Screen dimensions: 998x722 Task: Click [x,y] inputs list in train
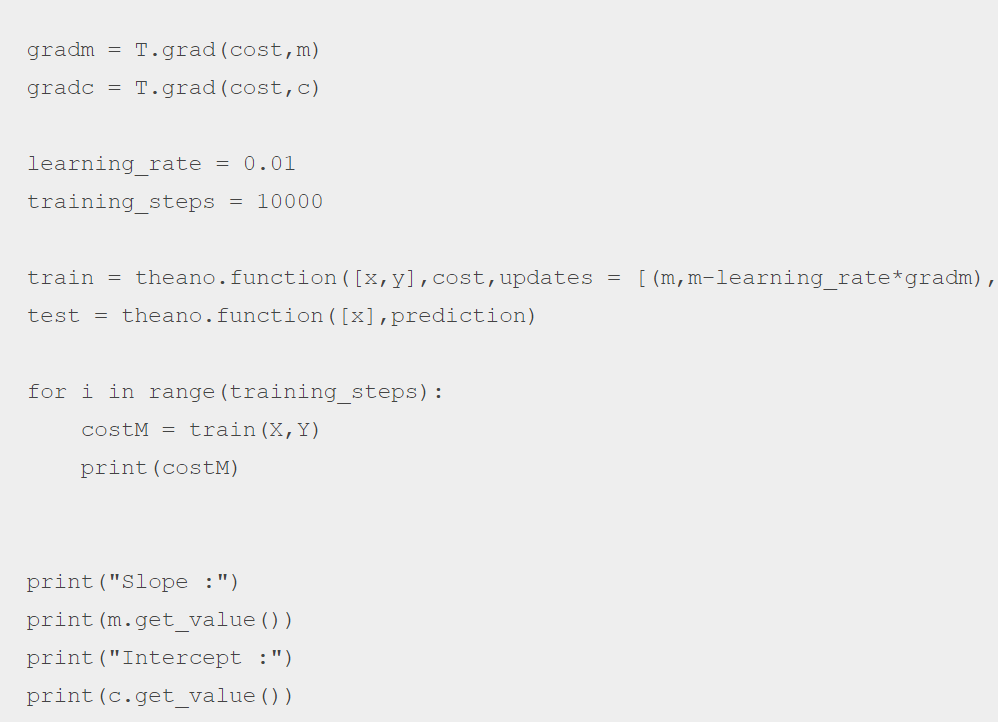(384, 278)
